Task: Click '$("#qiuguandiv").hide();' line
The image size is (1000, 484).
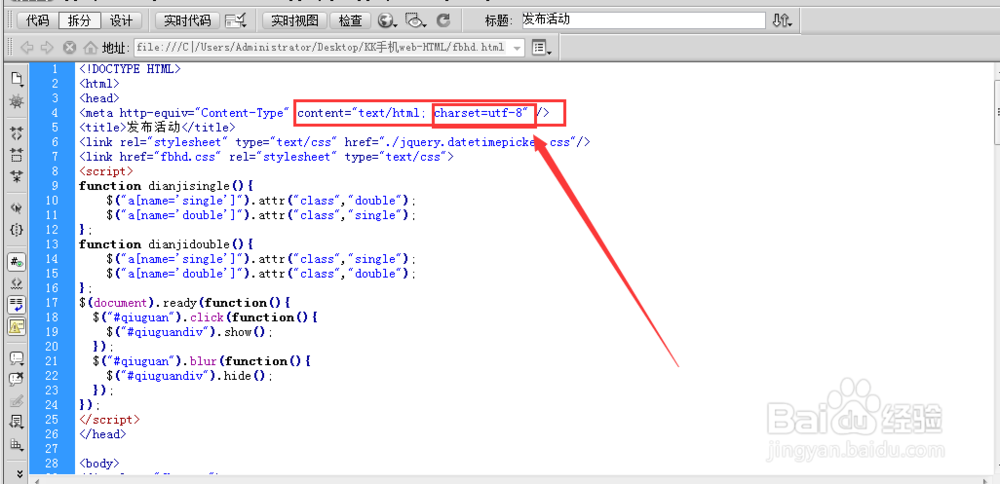Action: pos(189,376)
